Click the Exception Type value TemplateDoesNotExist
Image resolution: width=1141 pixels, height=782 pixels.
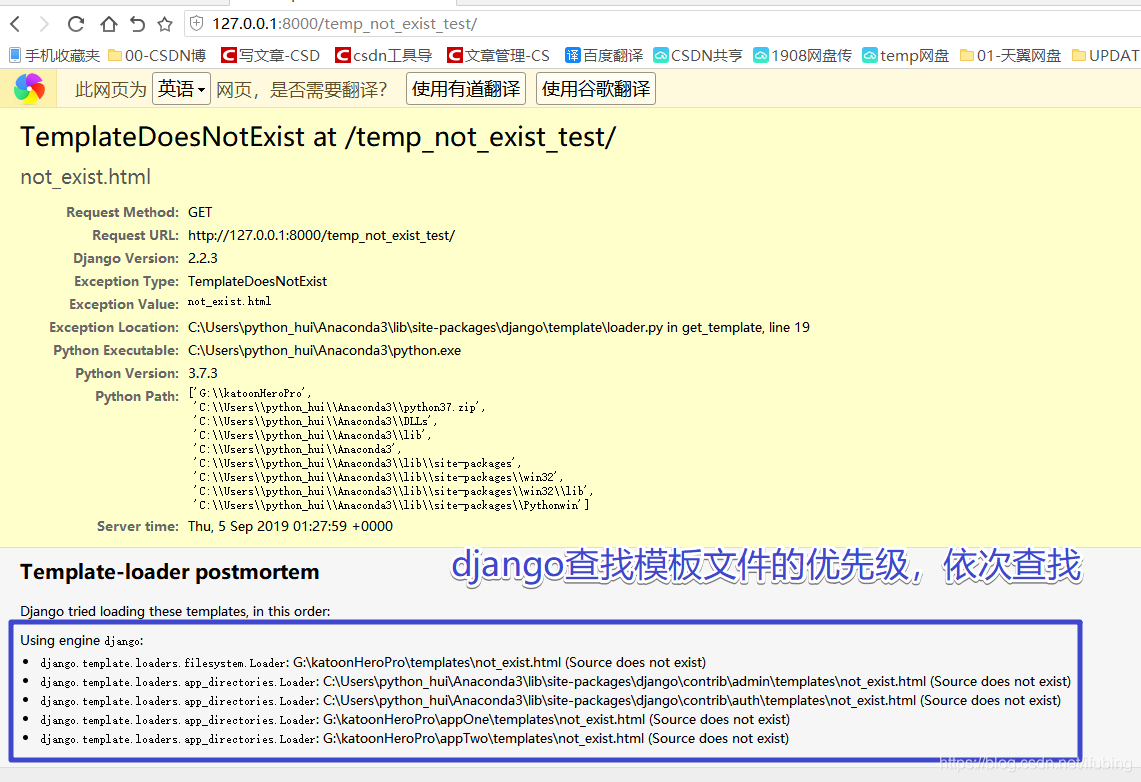[x=257, y=282]
